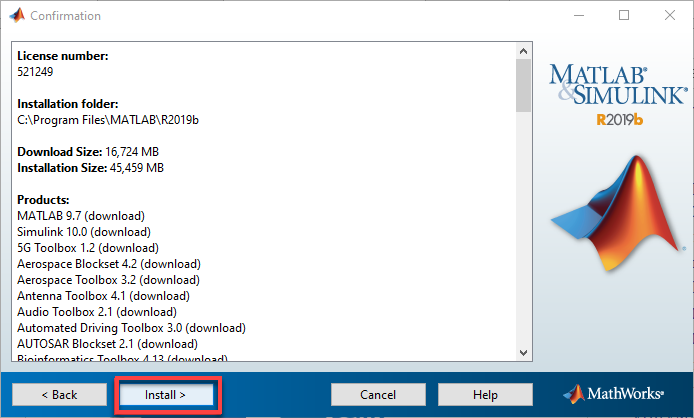This screenshot has width=694, height=418.
Task: Click the MATLAB icon in title bar
Action: 17,15
